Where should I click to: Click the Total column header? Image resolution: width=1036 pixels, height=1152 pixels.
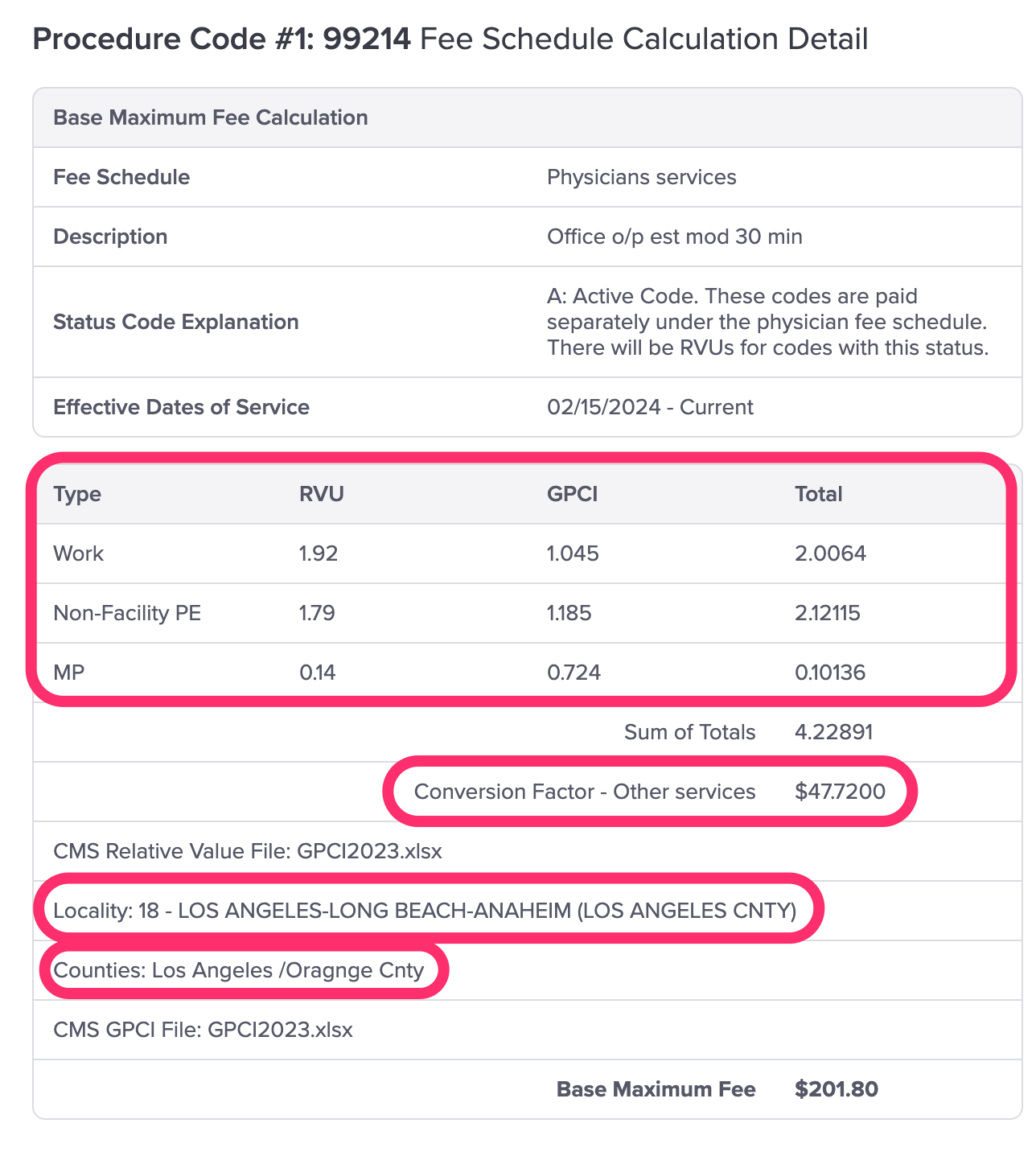(x=819, y=494)
